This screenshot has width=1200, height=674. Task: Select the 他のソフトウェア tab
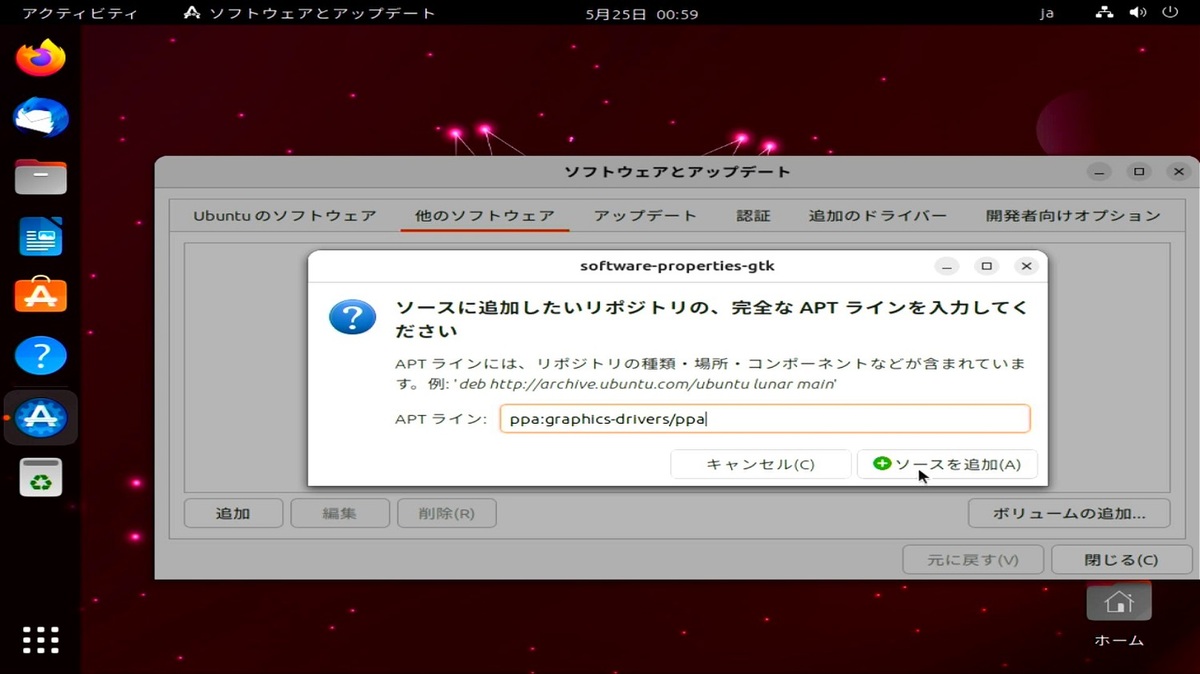point(485,215)
